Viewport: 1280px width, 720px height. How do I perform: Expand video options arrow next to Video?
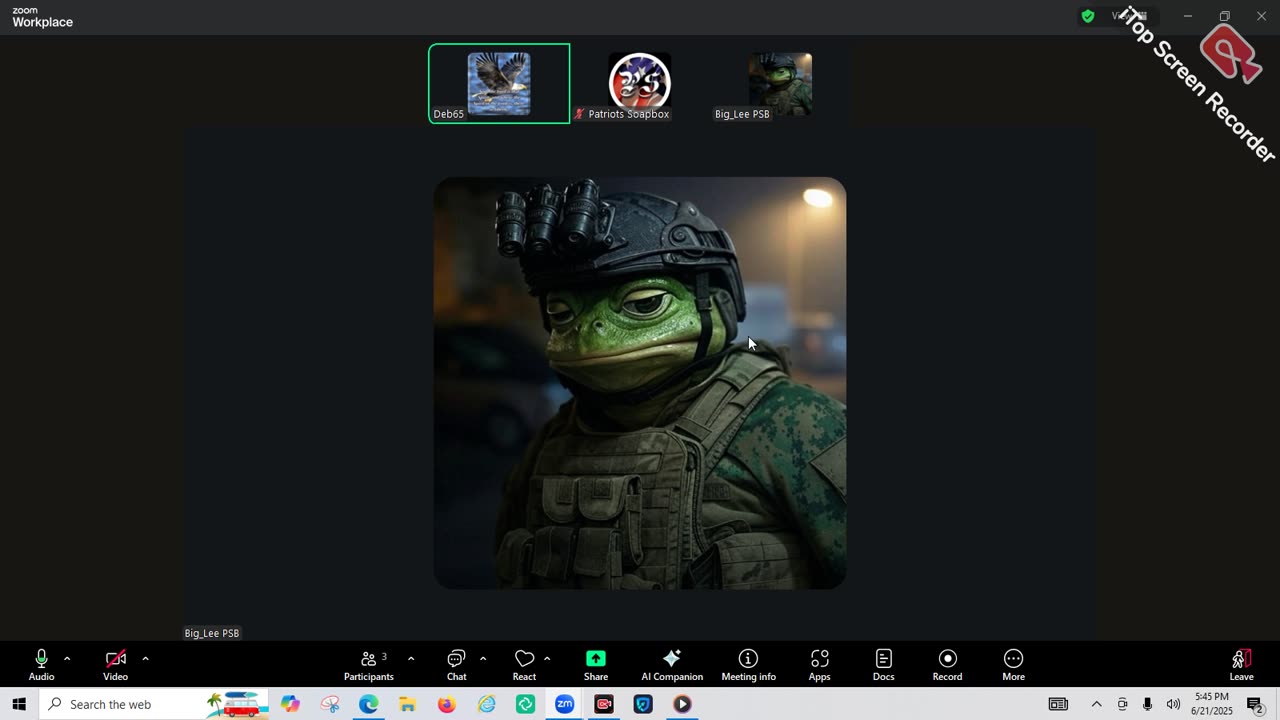pyautogui.click(x=145, y=658)
